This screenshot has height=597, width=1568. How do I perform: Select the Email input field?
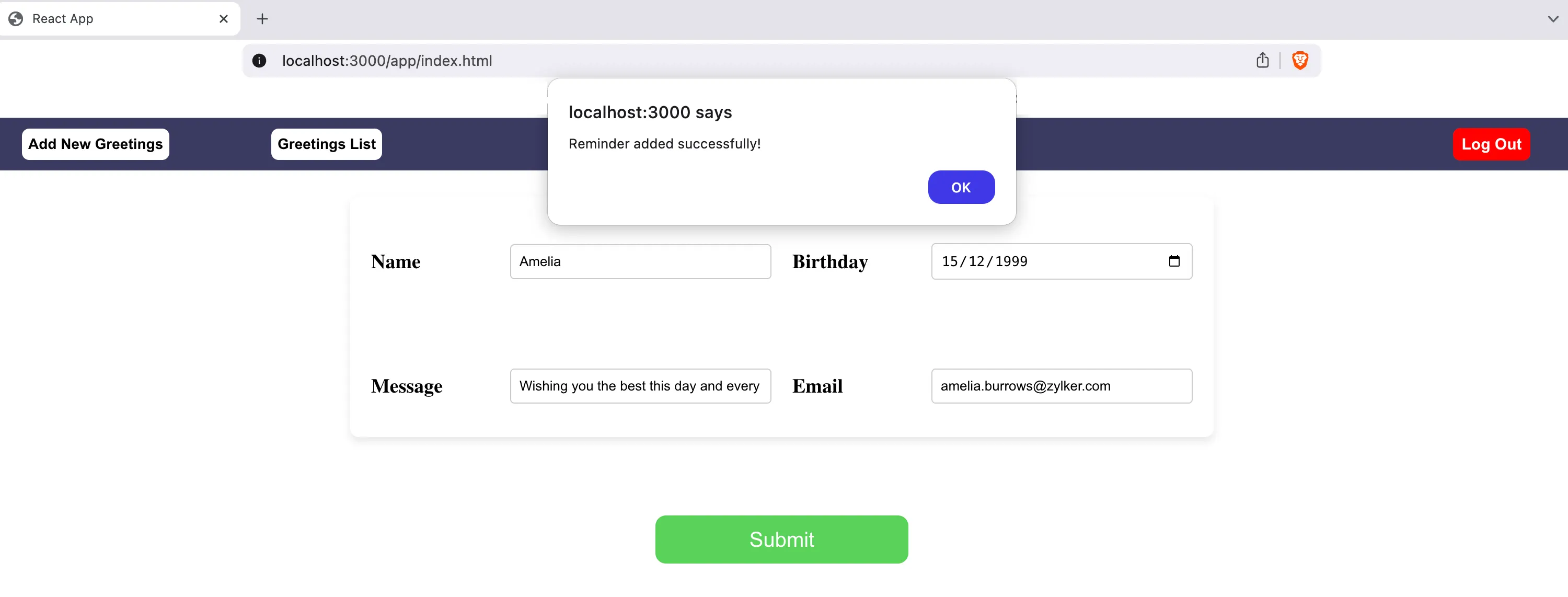(x=1062, y=386)
